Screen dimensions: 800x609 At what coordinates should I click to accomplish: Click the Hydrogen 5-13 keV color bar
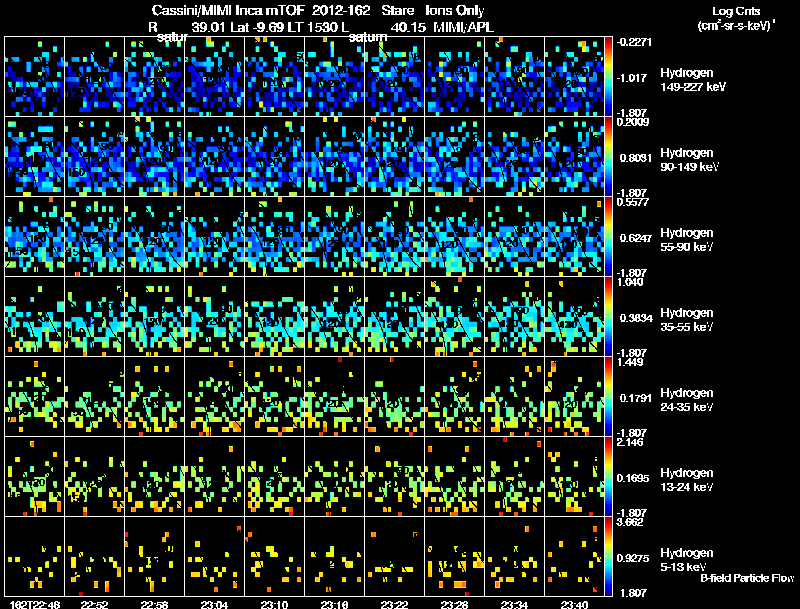[x=608, y=556]
